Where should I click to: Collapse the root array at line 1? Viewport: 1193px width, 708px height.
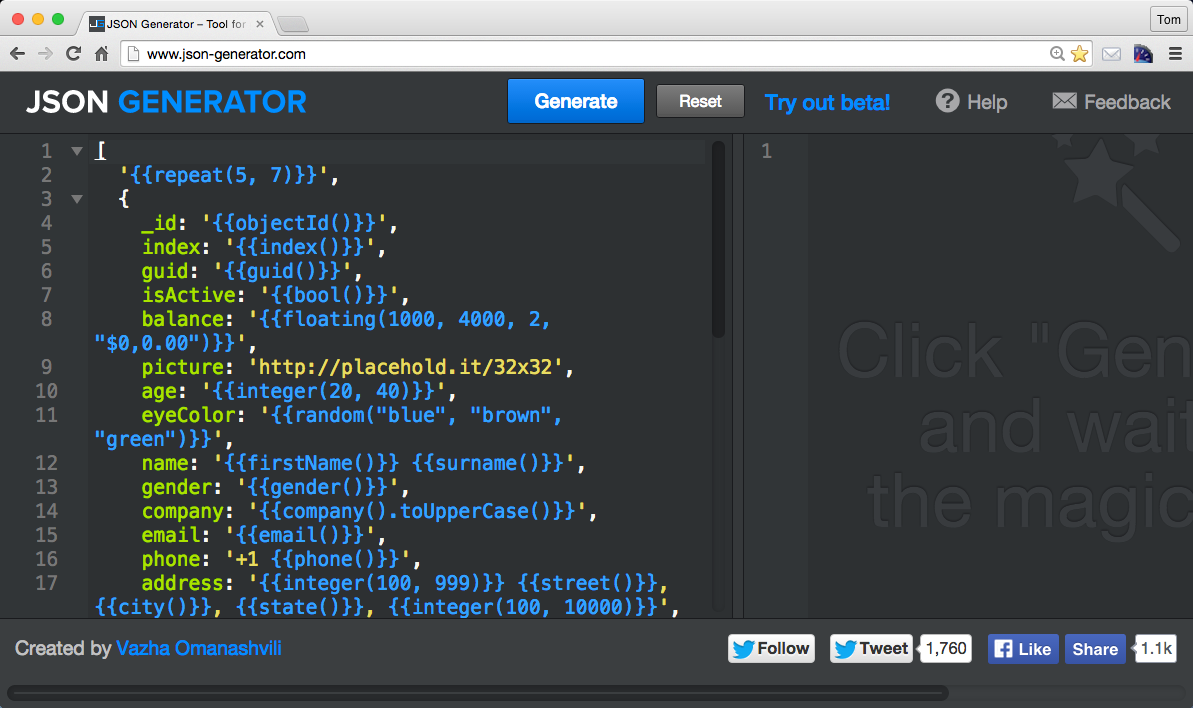click(77, 150)
